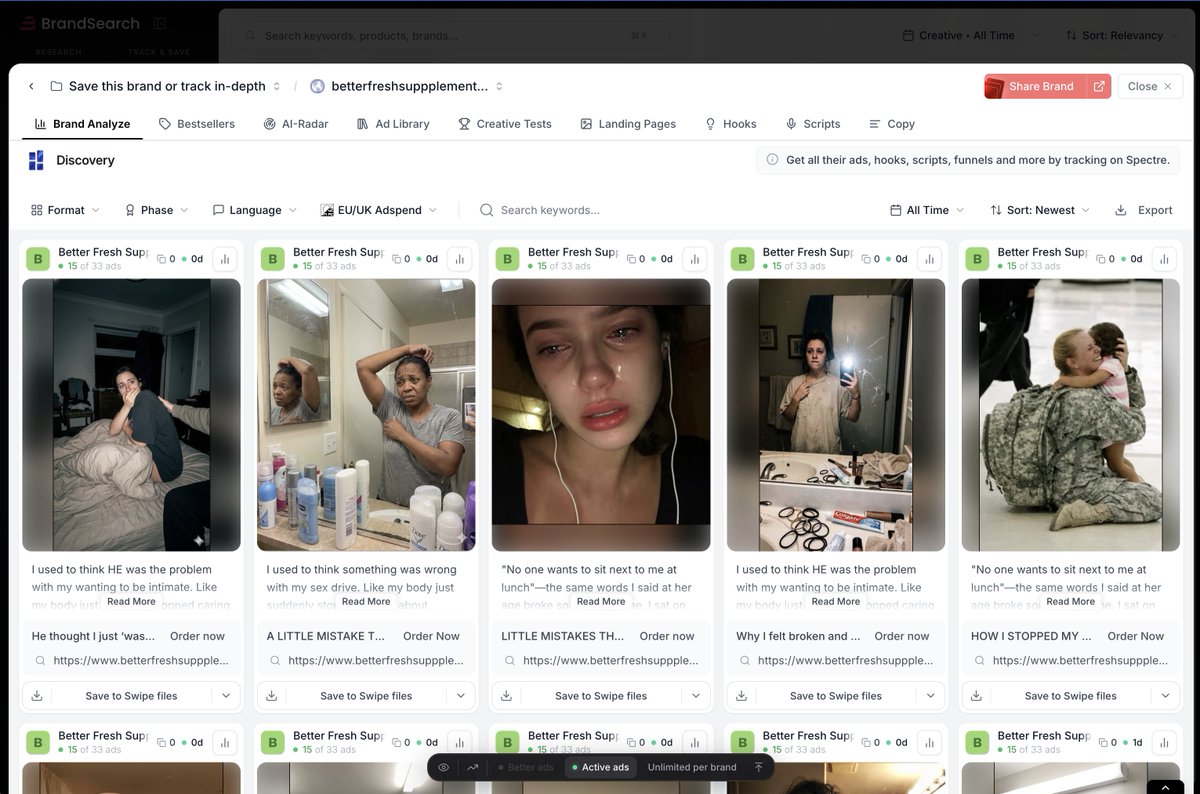The image size is (1200, 794).
Task: Download the third ad creative
Action: pyautogui.click(x=507, y=696)
